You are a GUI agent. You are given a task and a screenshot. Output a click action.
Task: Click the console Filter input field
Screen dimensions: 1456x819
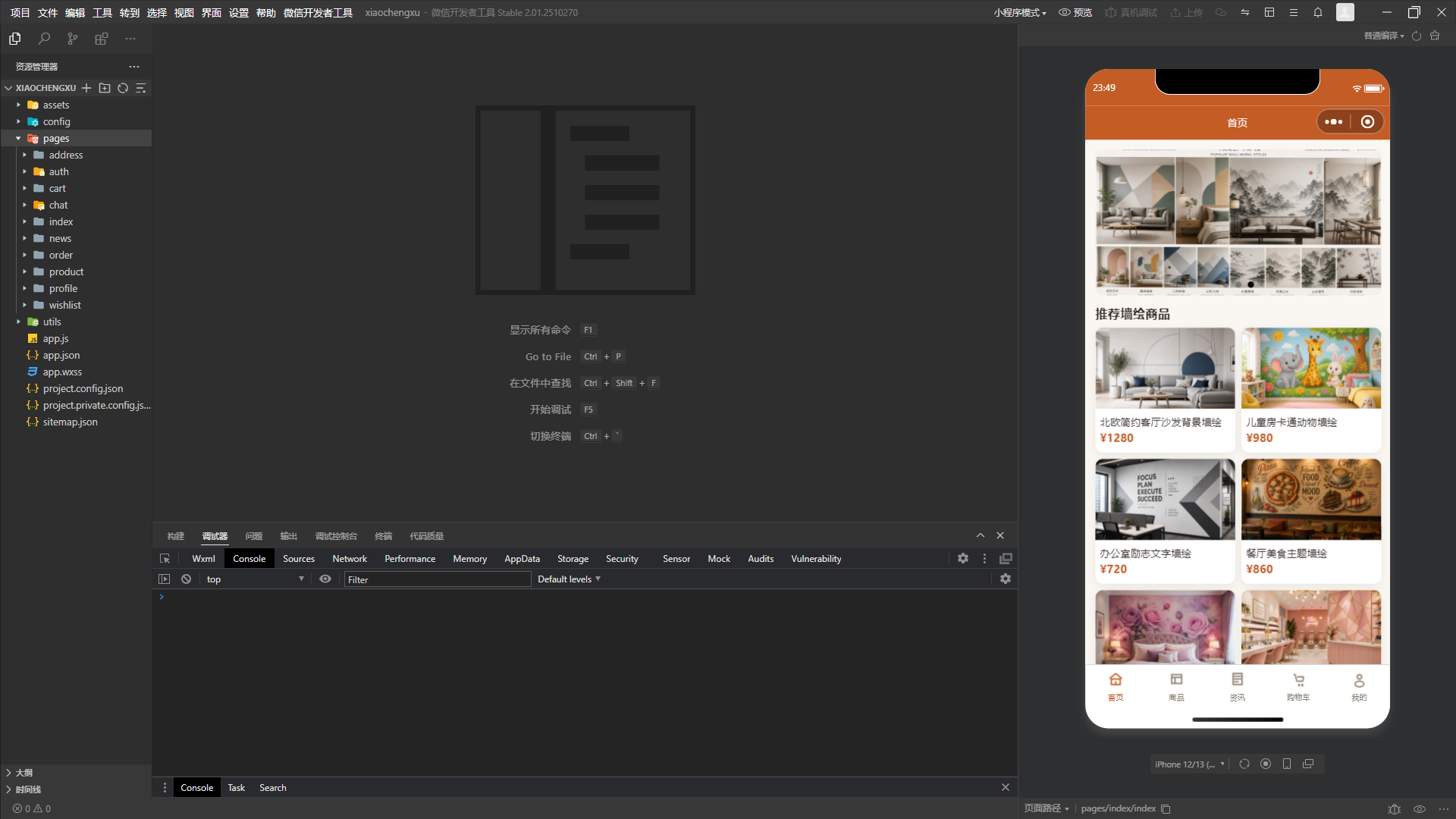[438, 580]
